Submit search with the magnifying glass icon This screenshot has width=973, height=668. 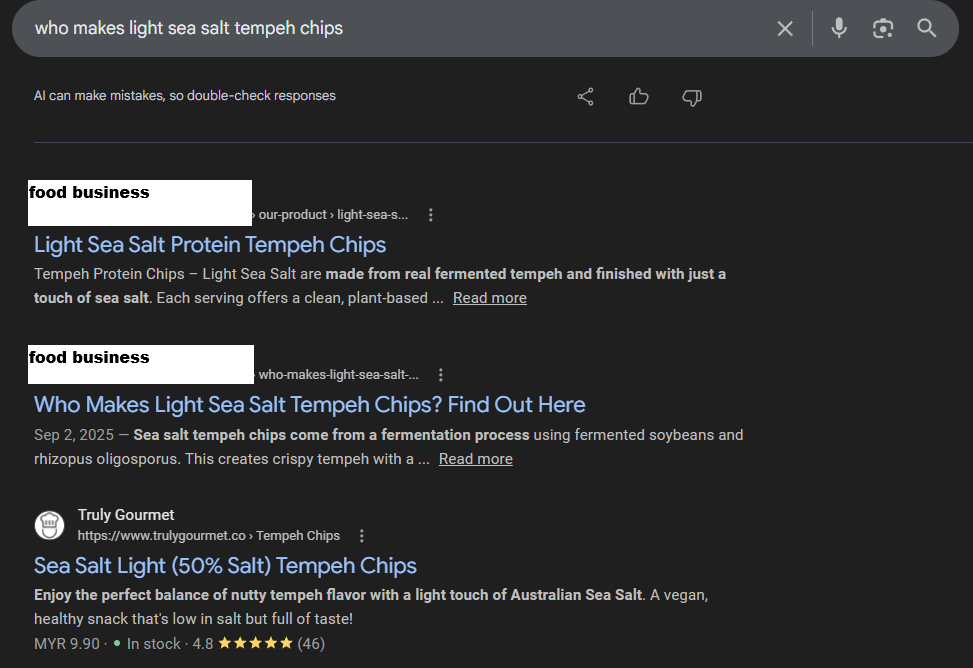tap(927, 28)
